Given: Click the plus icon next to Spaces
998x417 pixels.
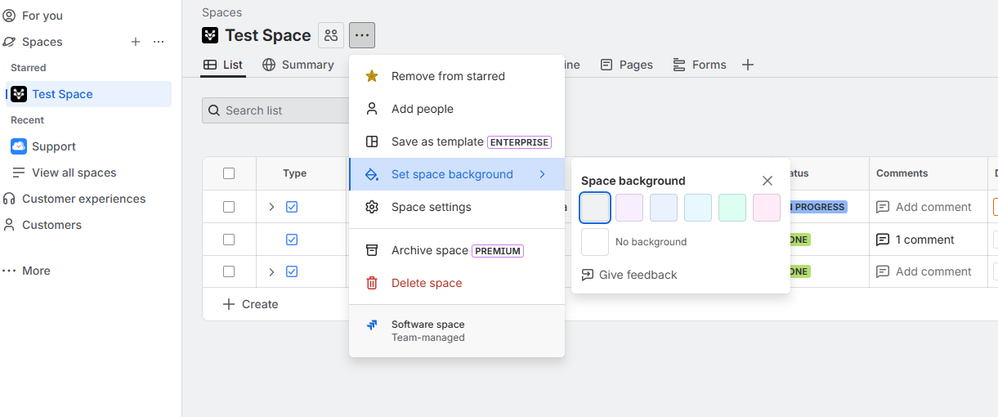Looking at the screenshot, I should (135, 42).
